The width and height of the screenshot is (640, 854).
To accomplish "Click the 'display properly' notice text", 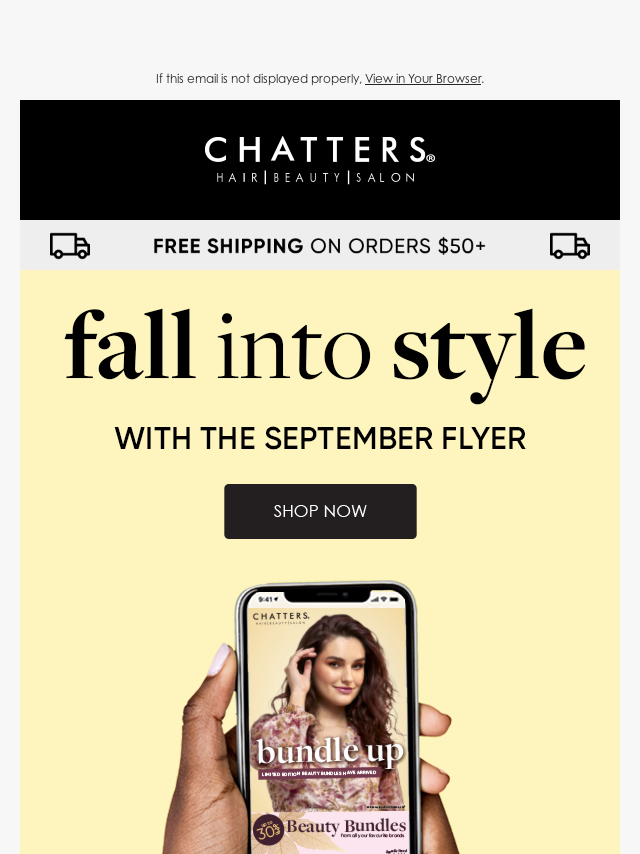I will coord(259,78).
